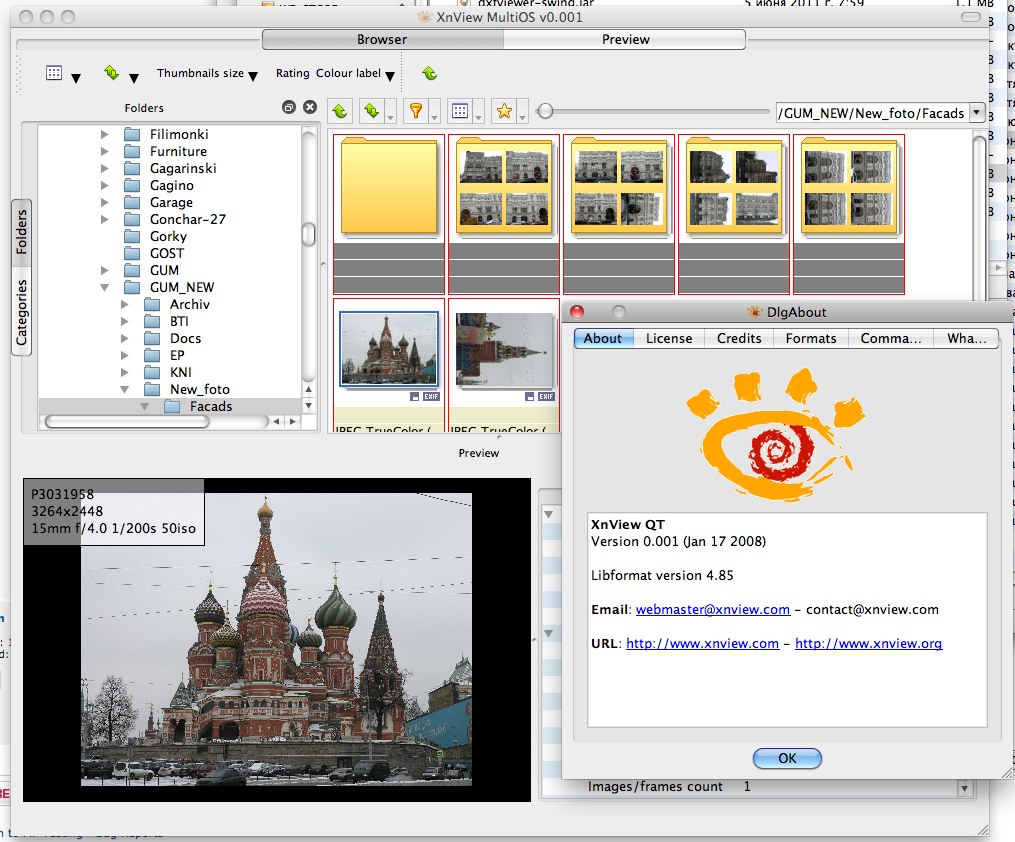Click the folder tree scroll down arrow
This screenshot has height=842, width=1015.
pyautogui.click(x=309, y=405)
